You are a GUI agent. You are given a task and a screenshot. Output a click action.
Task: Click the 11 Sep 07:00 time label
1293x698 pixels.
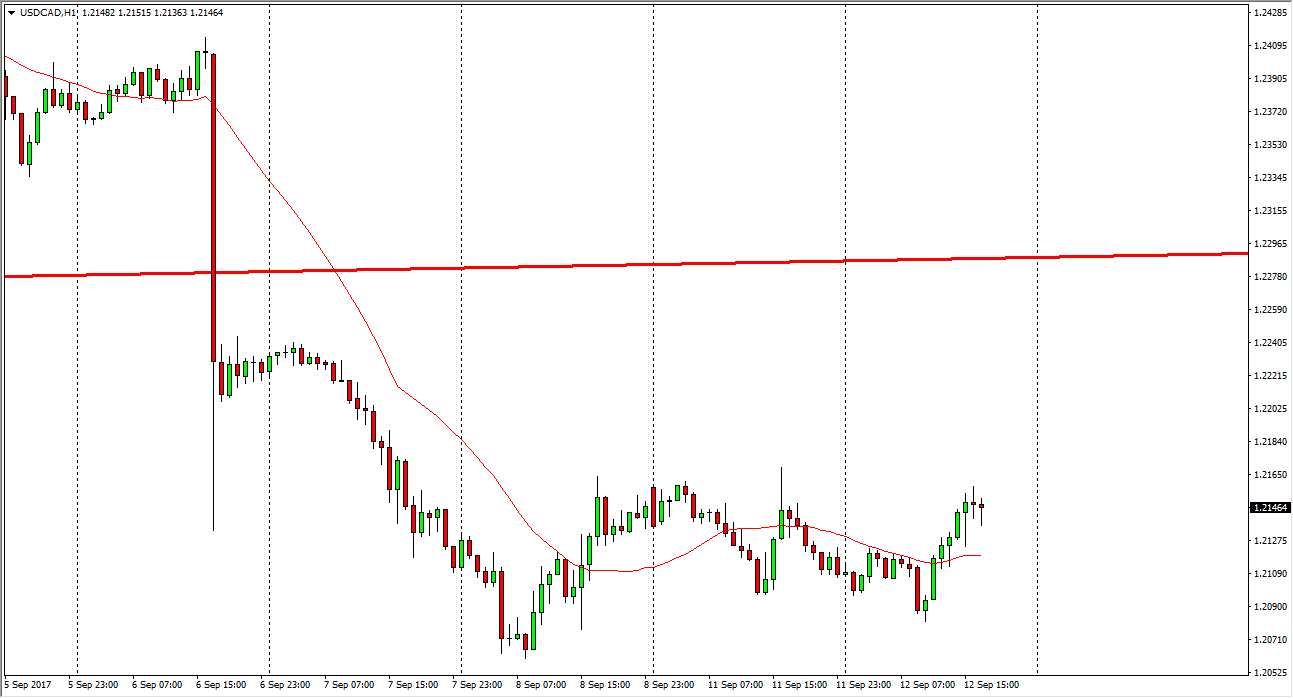pyautogui.click(x=735, y=685)
